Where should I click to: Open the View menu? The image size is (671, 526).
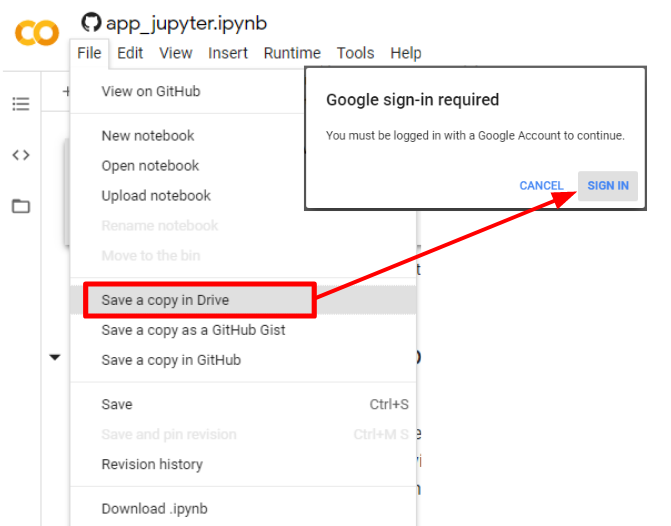click(x=175, y=53)
